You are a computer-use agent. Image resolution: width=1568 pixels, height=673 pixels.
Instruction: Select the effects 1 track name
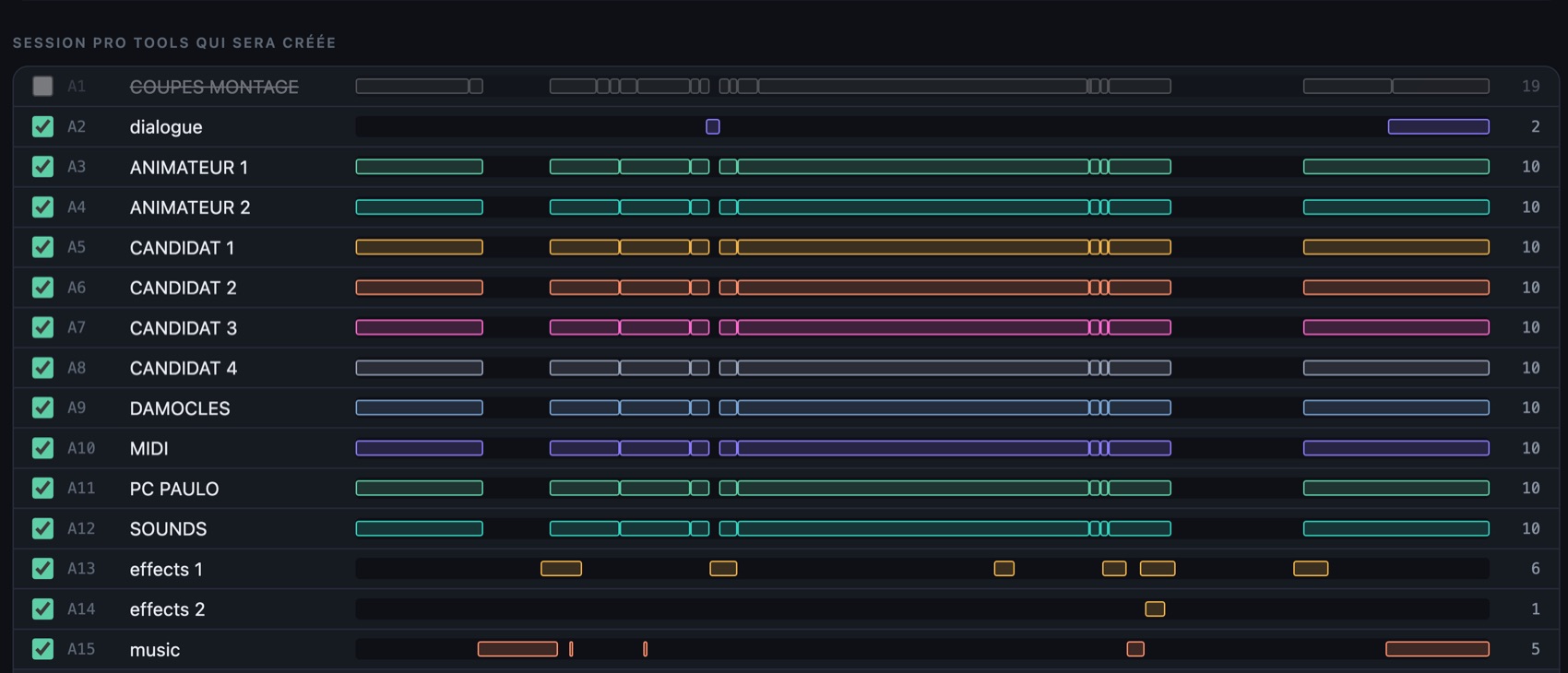point(166,569)
